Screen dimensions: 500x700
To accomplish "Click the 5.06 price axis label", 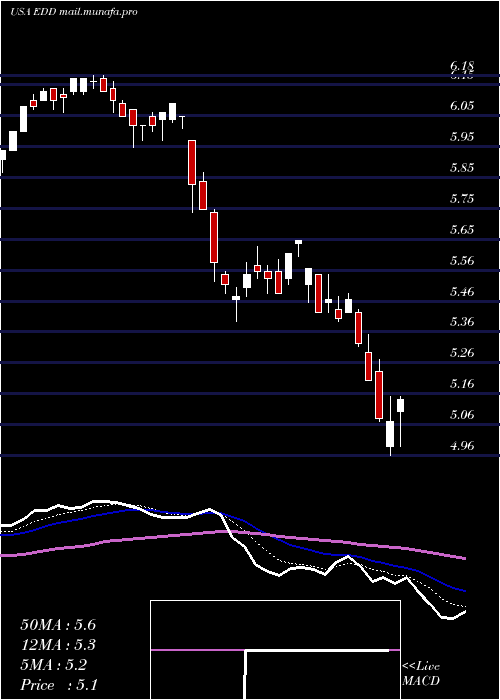I will pyautogui.click(x=462, y=415).
